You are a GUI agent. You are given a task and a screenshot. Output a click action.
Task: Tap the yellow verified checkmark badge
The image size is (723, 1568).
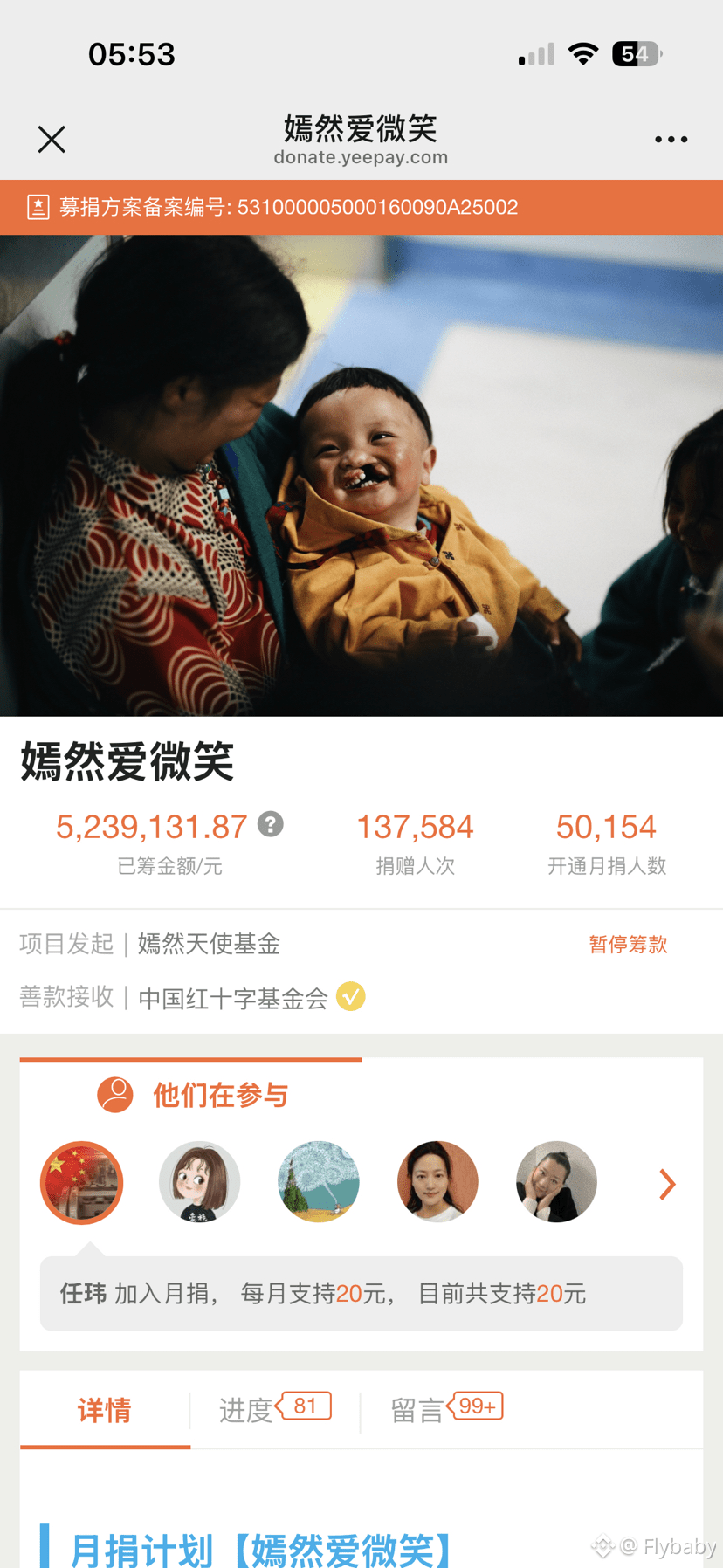click(x=350, y=996)
